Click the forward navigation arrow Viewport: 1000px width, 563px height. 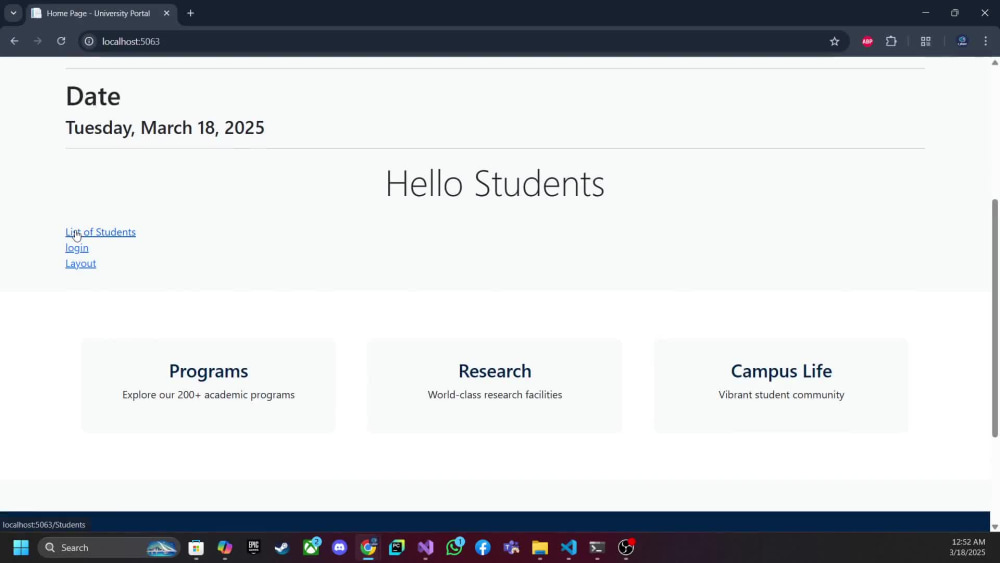[38, 41]
